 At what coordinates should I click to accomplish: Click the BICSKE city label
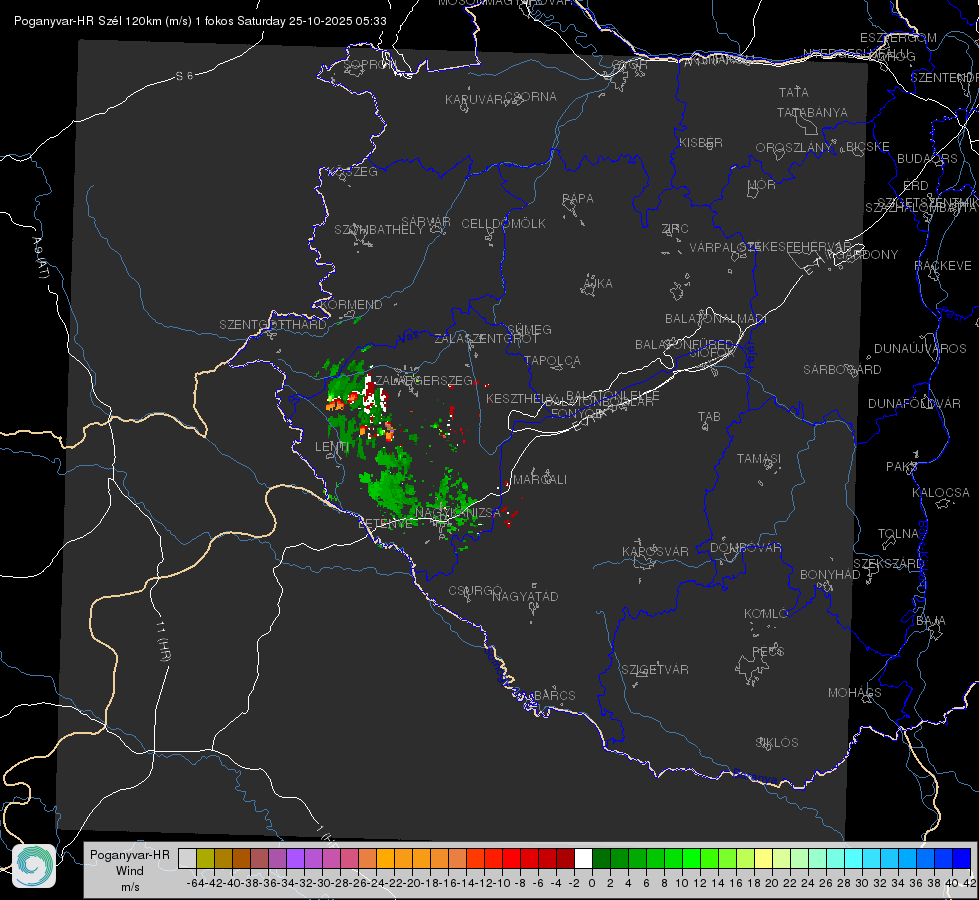pyautogui.click(x=868, y=147)
